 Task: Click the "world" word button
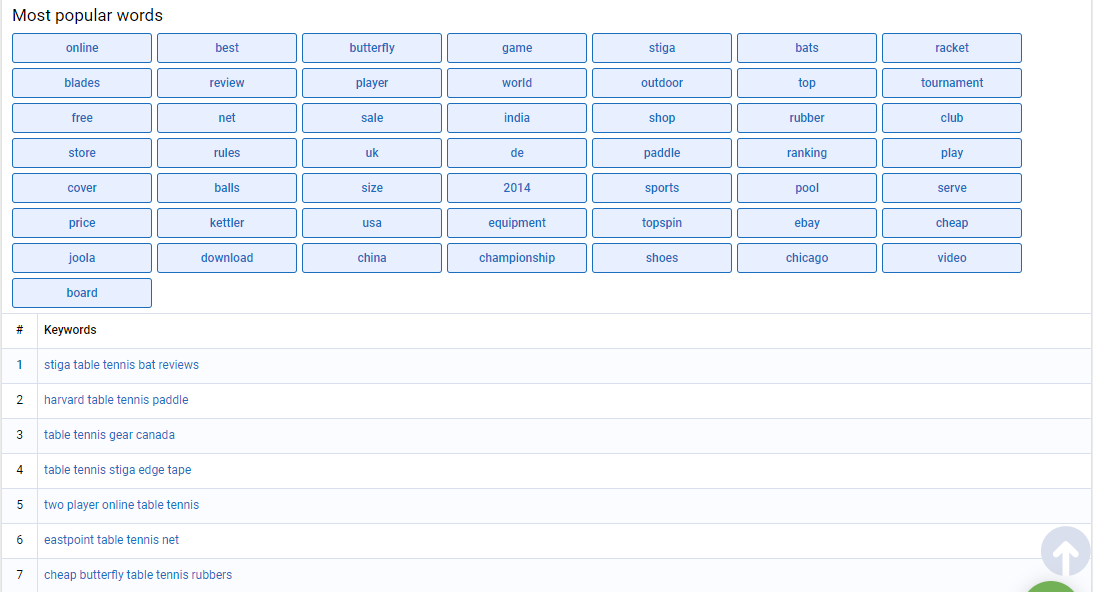(x=517, y=83)
